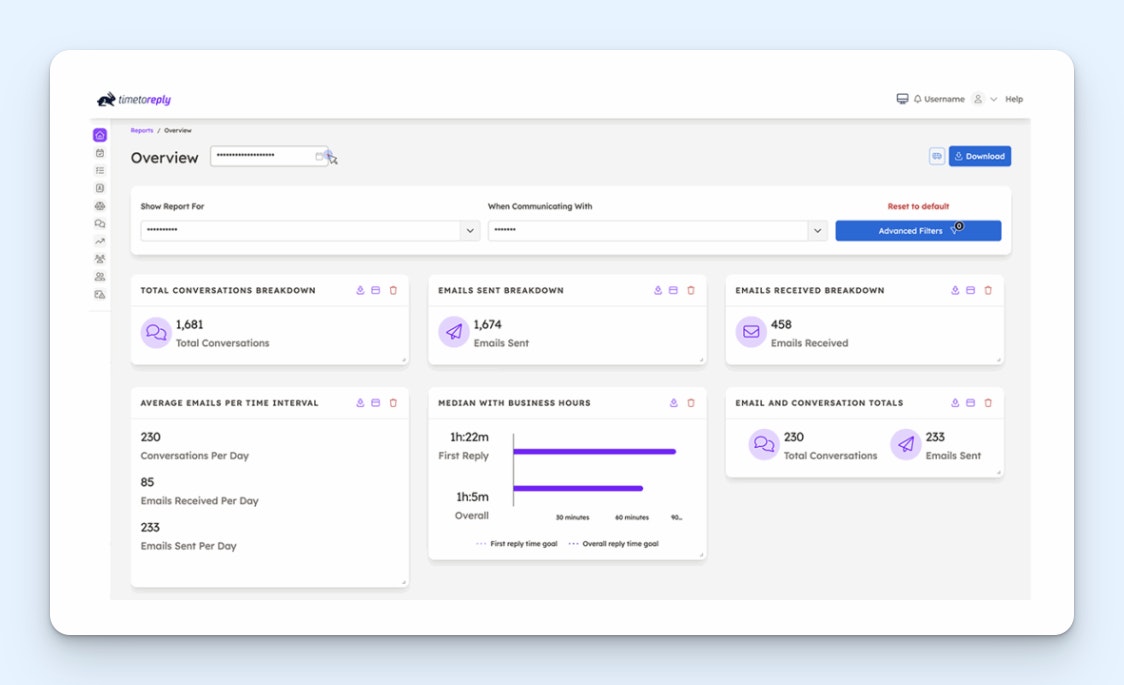Expand the When Communicating With dropdown

click(x=817, y=231)
